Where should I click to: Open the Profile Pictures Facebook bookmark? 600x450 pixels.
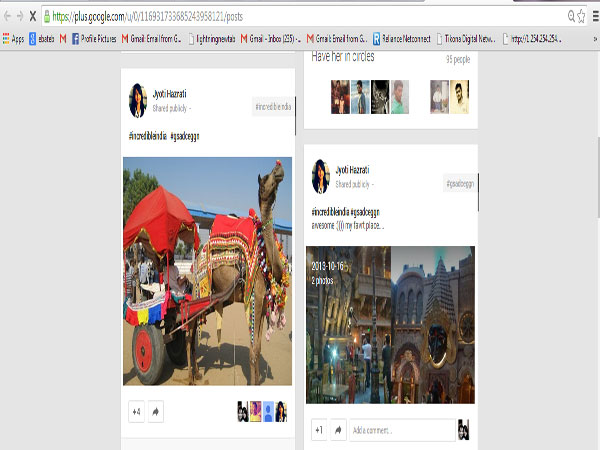click(x=94, y=39)
